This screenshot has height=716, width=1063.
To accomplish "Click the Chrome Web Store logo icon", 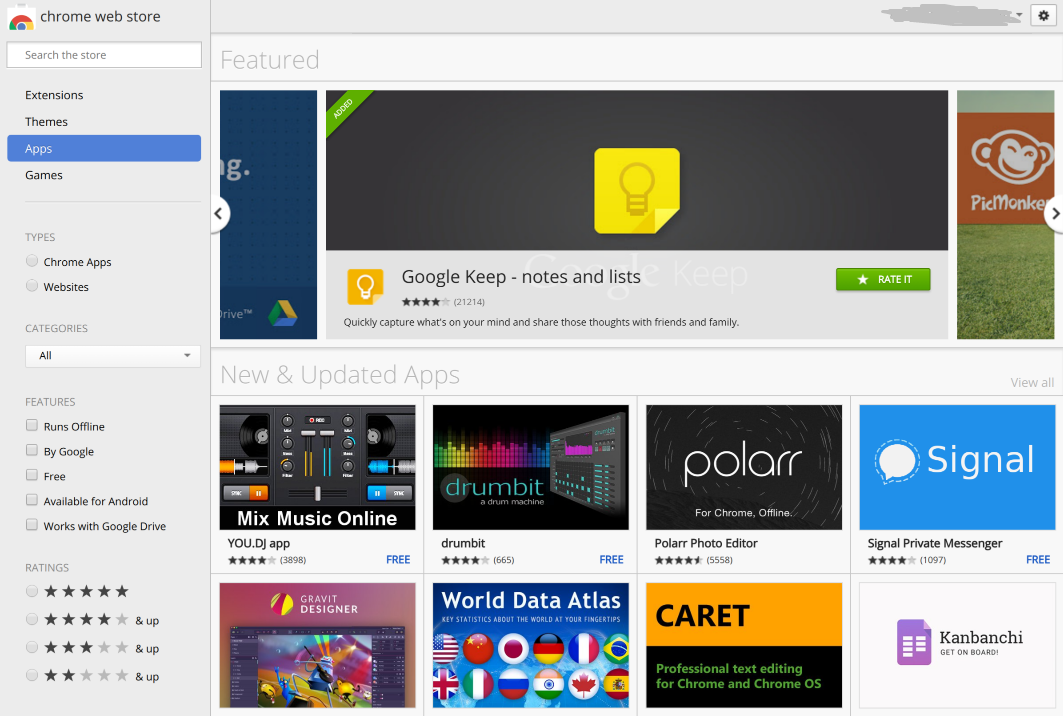I will pos(20,17).
